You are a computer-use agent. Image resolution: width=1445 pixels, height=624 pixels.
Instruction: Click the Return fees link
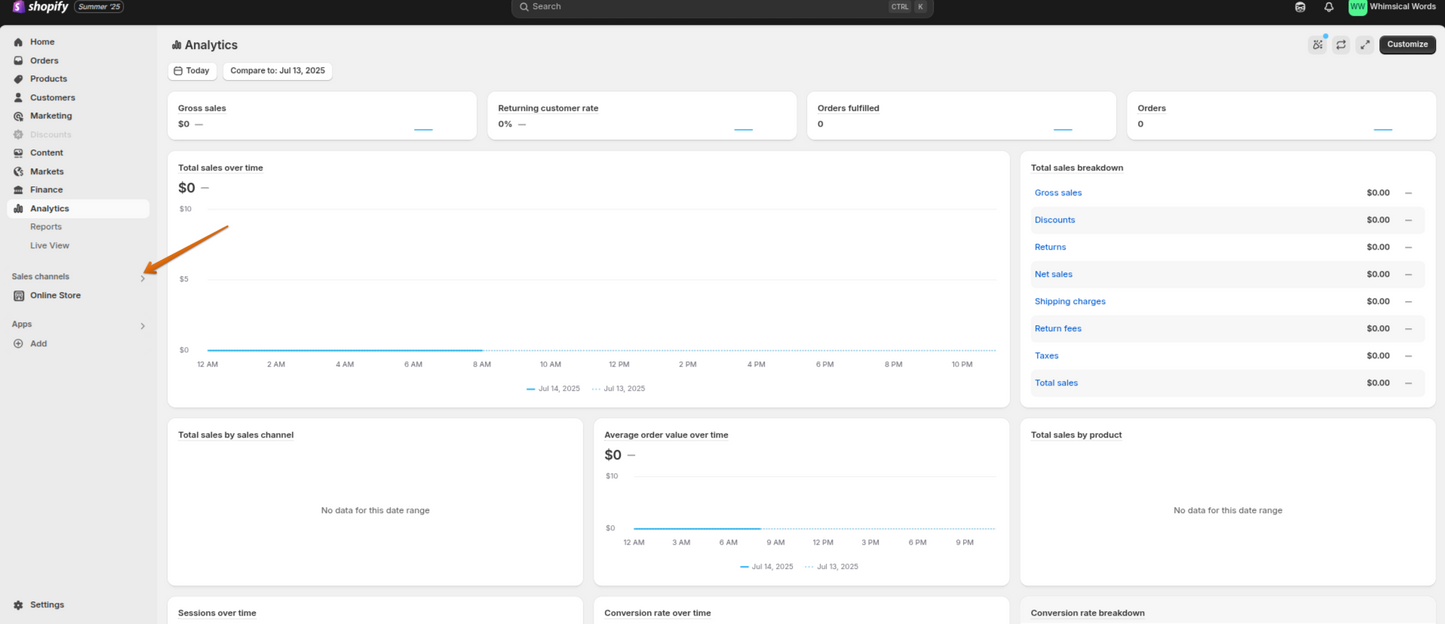[1058, 328]
